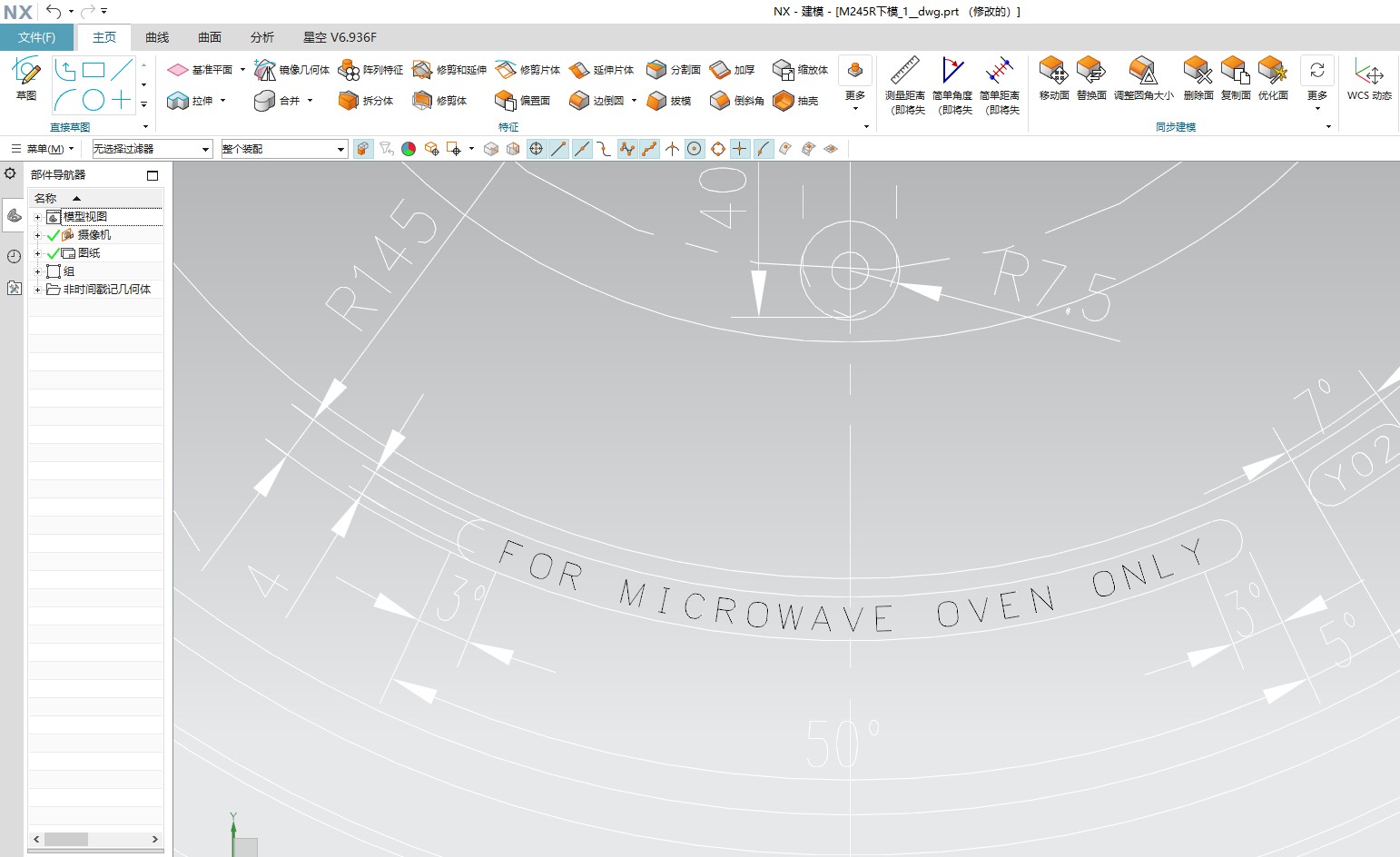Viewport: 1400px width, 857px height.
Task: Click the 抽壳 shell tool
Action: (795, 101)
